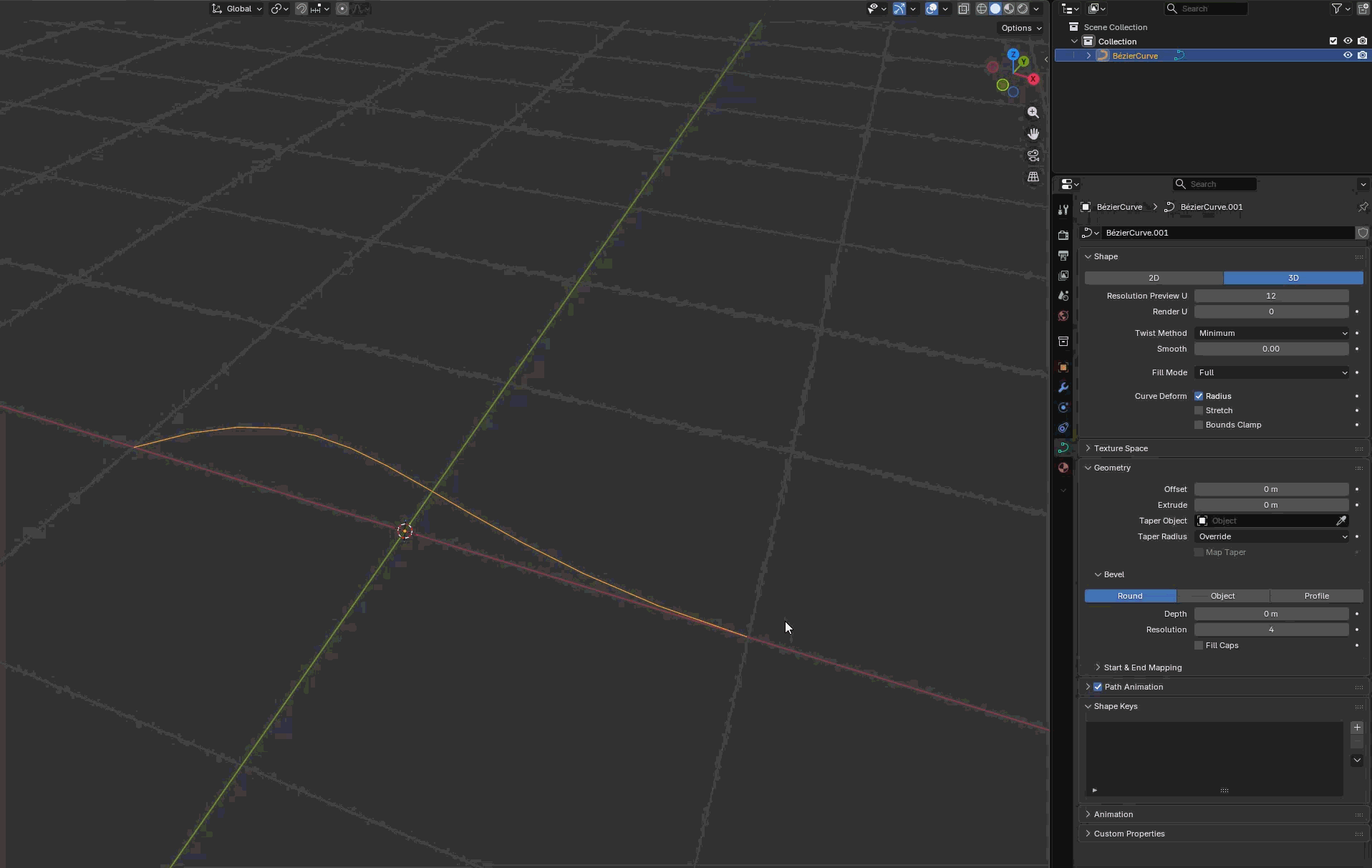Switch the curve shape to 2D
1372x868 pixels.
click(x=1154, y=278)
